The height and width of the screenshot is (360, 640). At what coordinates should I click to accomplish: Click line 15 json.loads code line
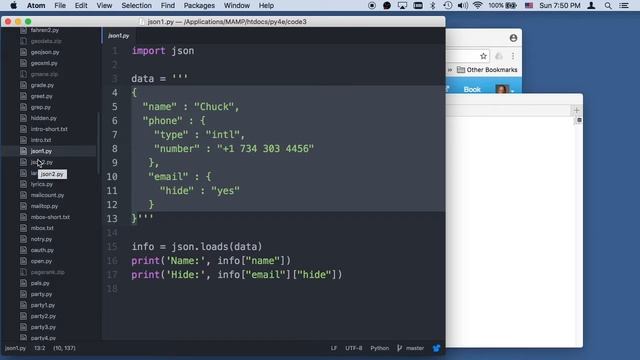coord(197,247)
